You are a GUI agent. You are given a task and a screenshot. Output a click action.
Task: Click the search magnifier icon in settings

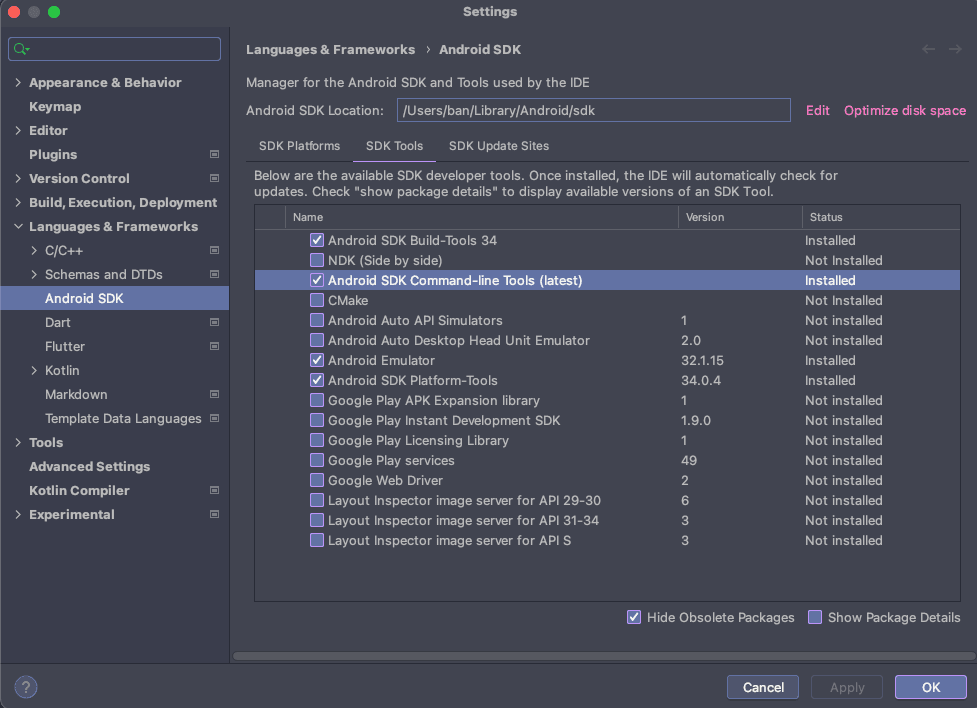(x=21, y=49)
